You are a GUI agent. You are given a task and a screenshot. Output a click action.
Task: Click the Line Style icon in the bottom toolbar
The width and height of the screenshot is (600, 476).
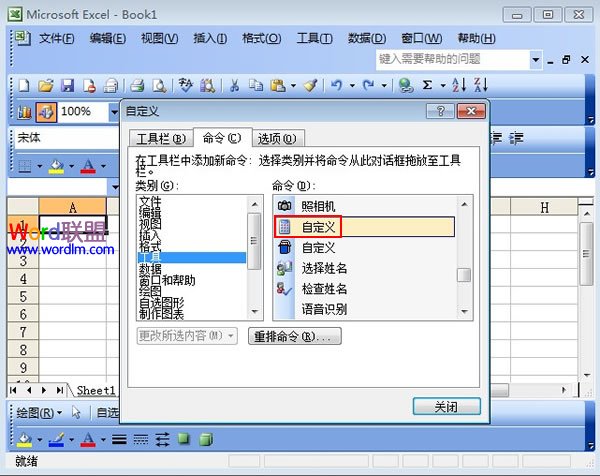click(x=119, y=440)
